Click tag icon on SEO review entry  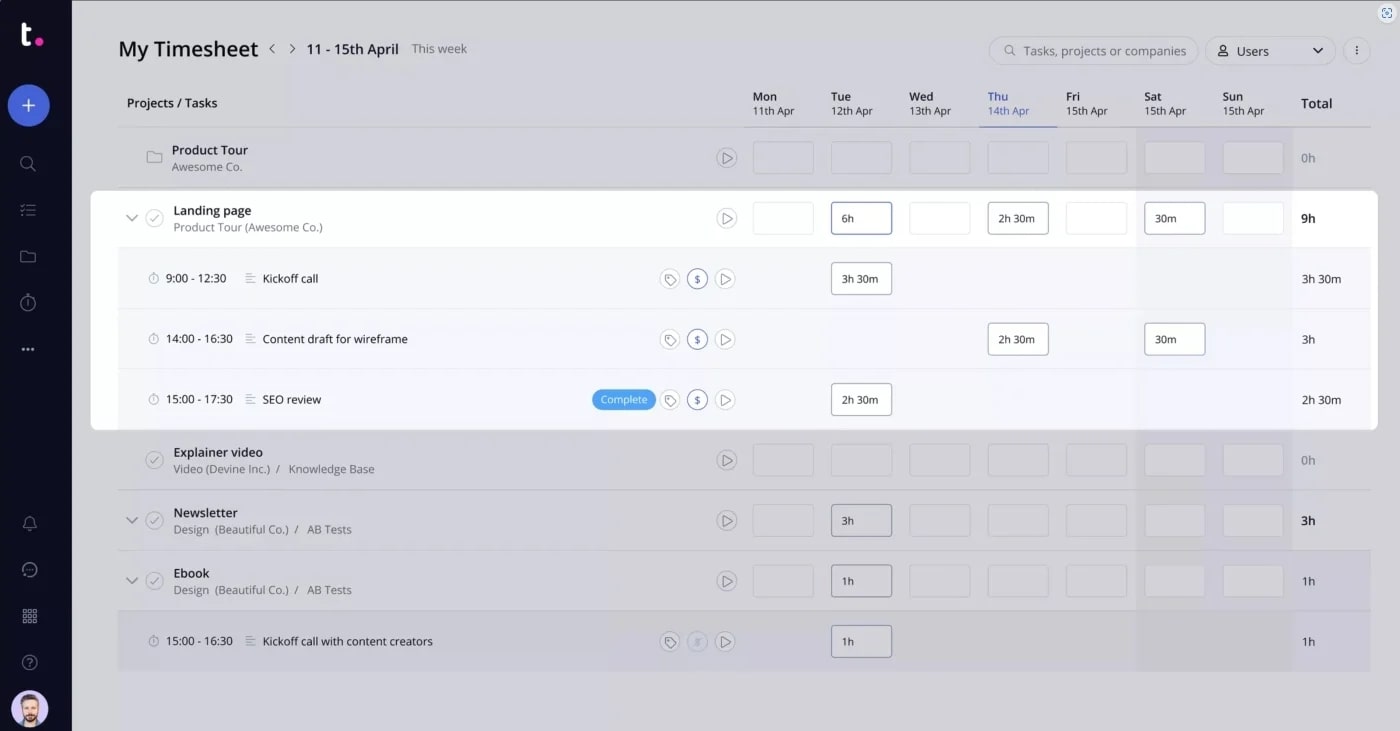(x=670, y=400)
